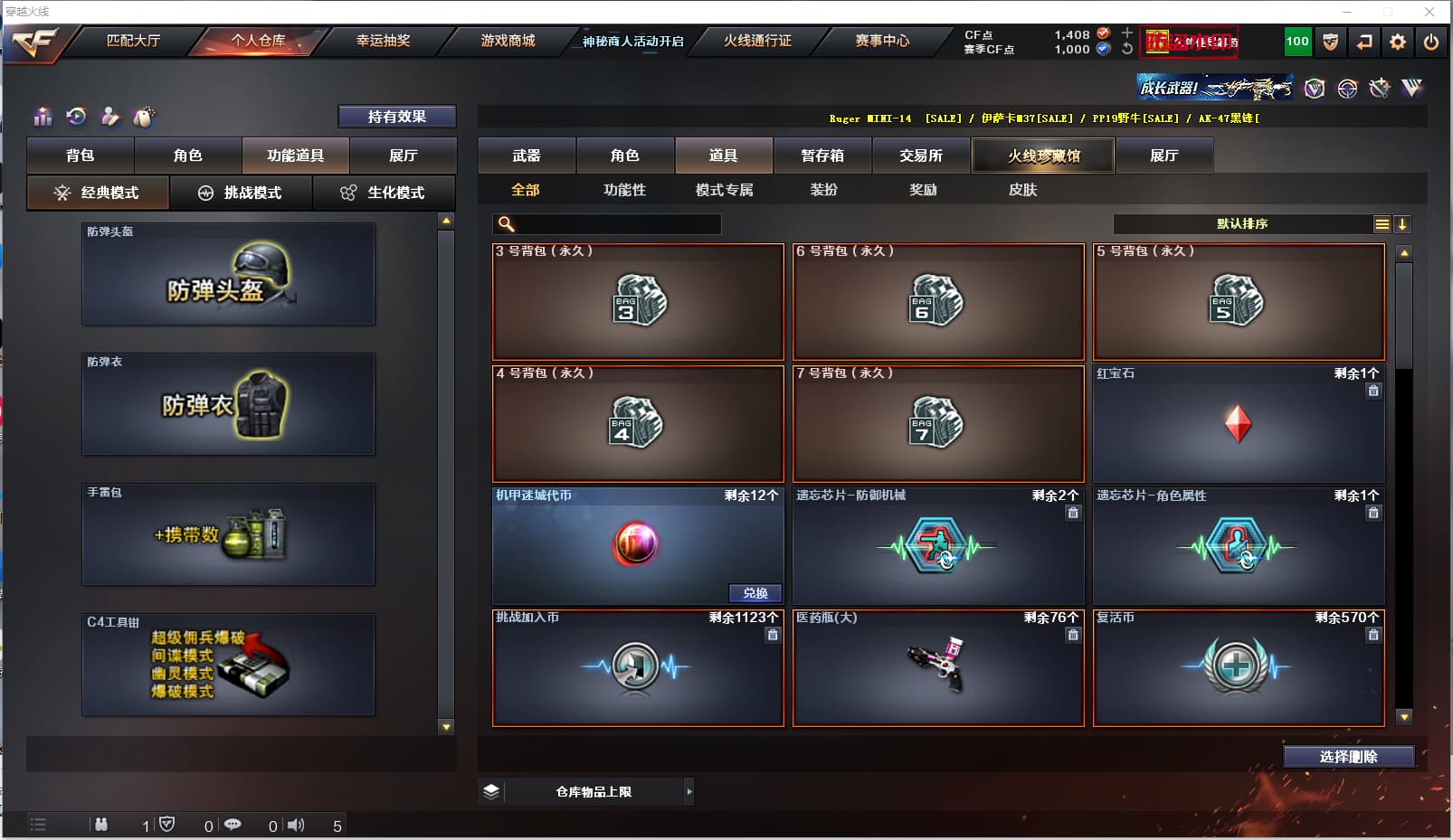
Task: Click the 选择删除 button
Action: coord(1348,757)
